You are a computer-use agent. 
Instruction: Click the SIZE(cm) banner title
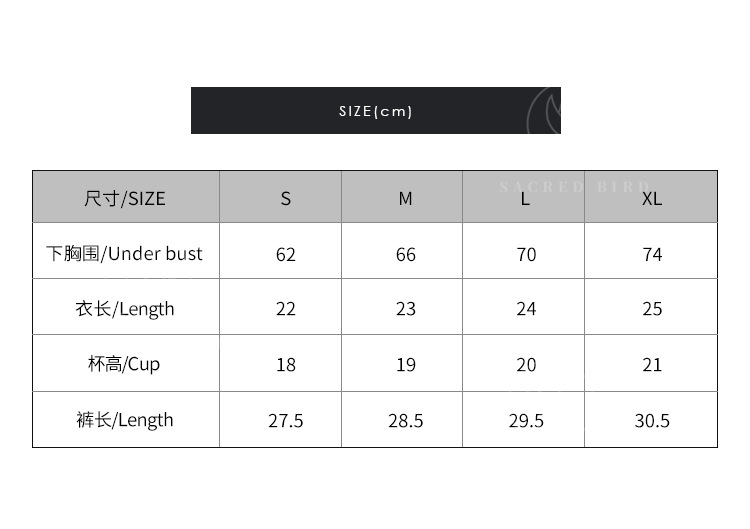[x=375, y=111]
